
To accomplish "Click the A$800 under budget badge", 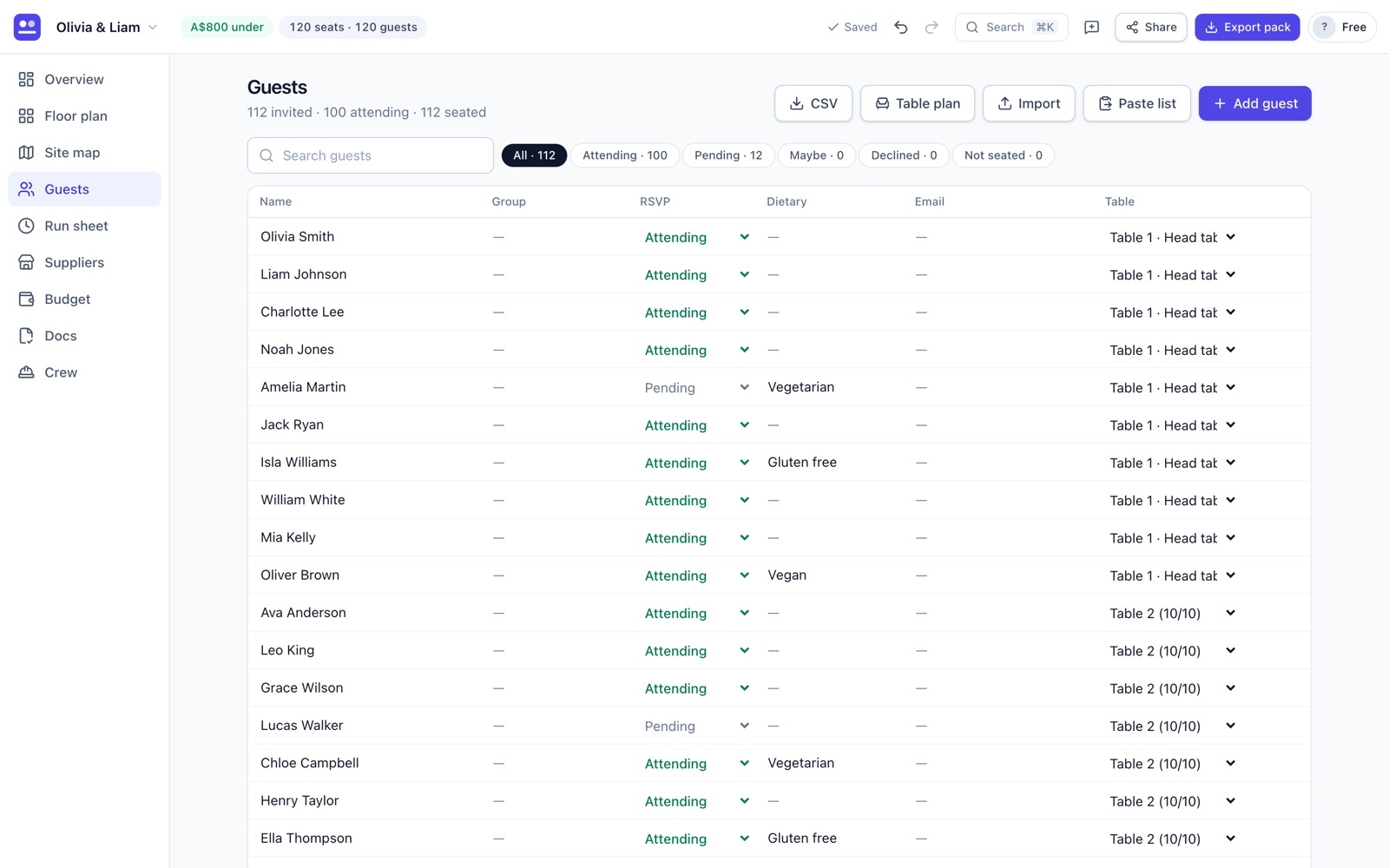I will pos(227,27).
